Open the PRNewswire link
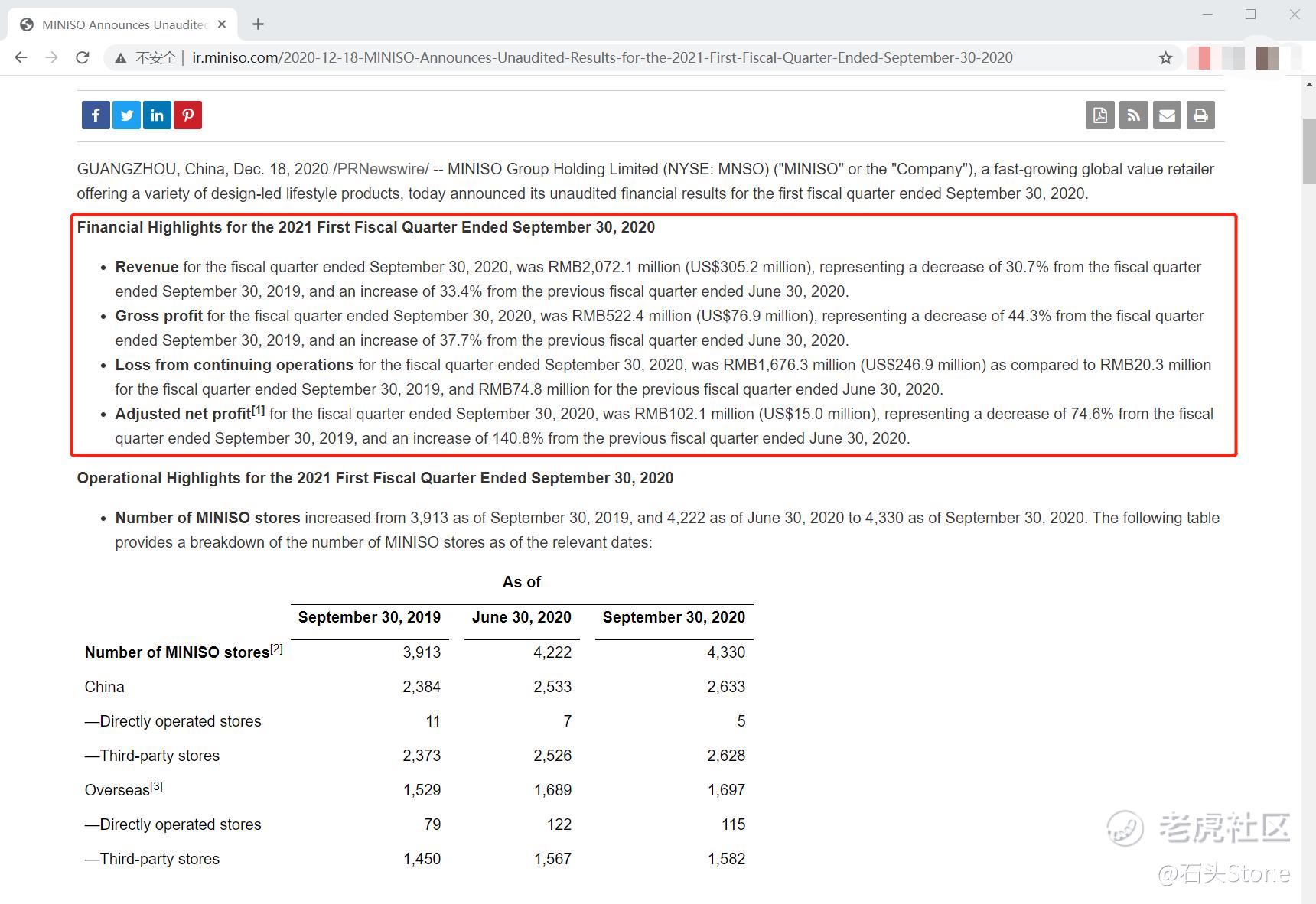Viewport: 1316px width, 904px height. click(380, 169)
